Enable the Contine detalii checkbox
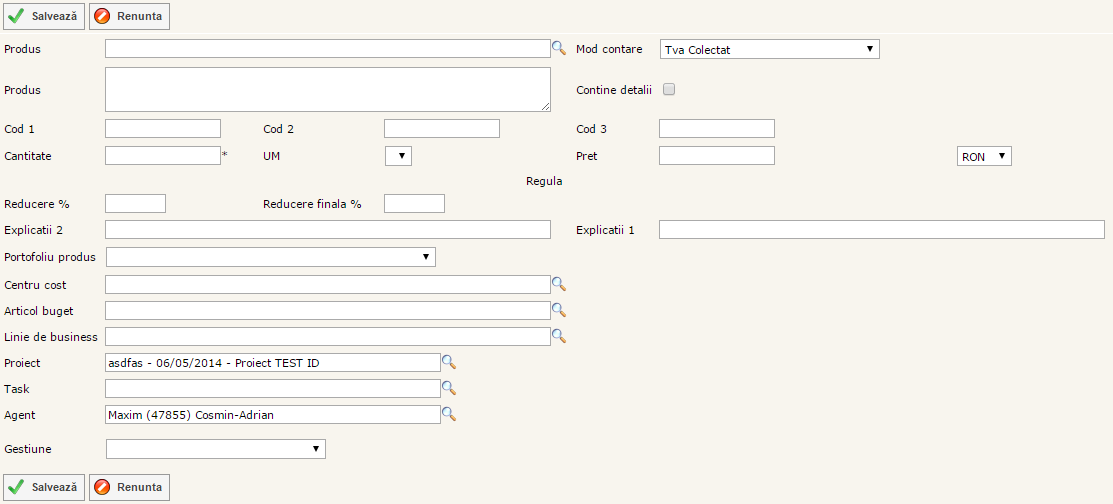 (x=669, y=89)
